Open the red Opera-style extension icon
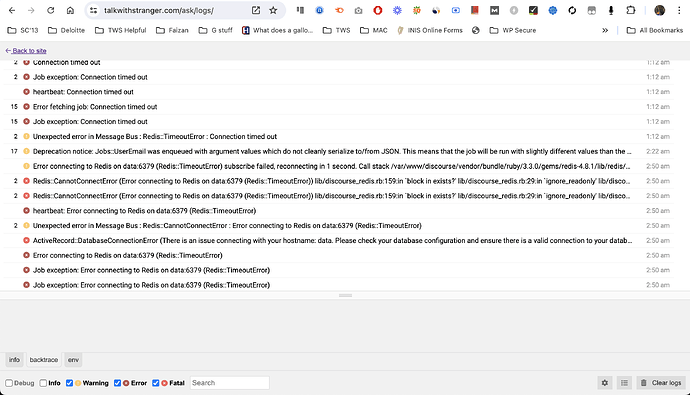Viewport: 690px width, 395px height. pos(378,10)
